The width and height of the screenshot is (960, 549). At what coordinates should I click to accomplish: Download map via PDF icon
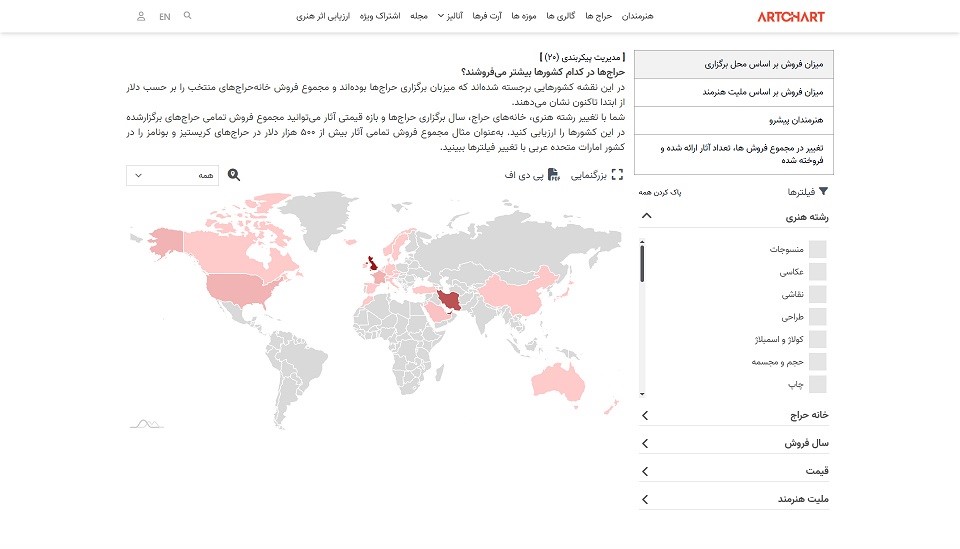553,175
